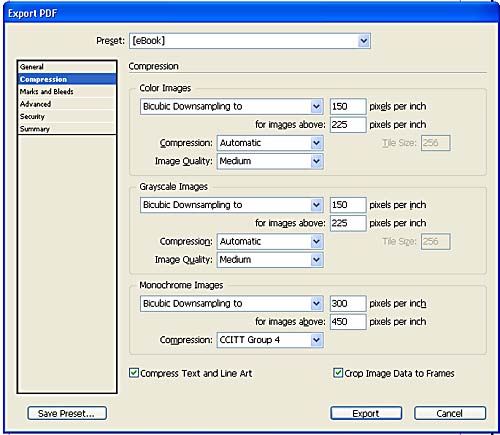Select Compression in the left panel list
The width and height of the screenshot is (500, 435).
[67, 79]
